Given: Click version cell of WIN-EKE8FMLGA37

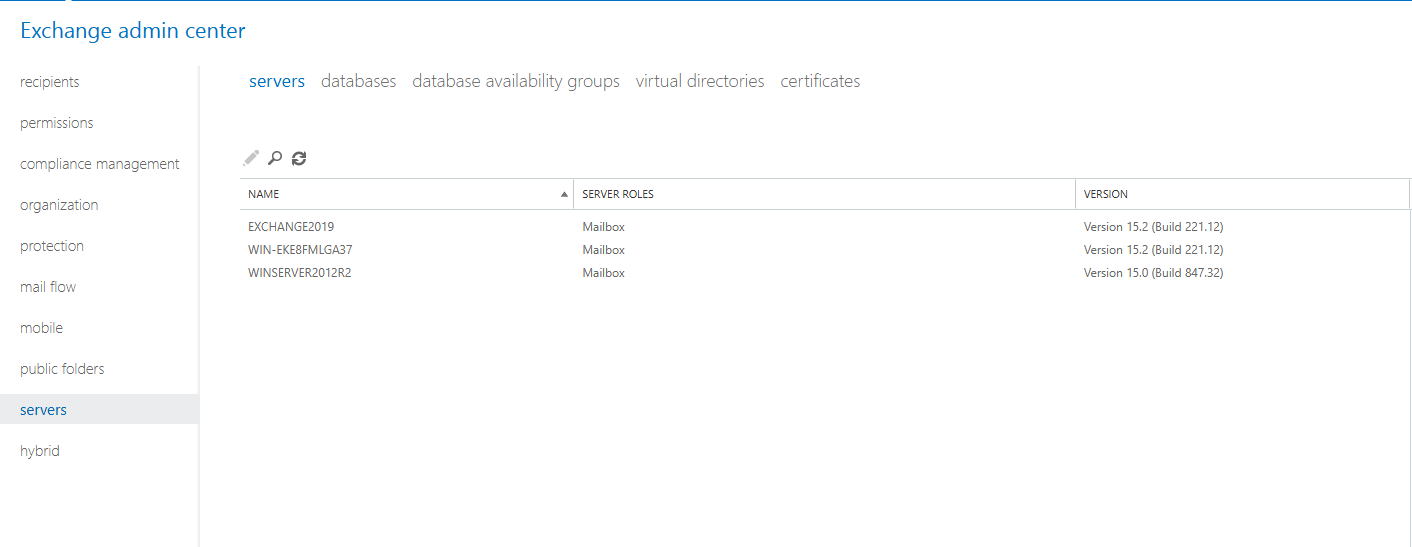Looking at the screenshot, I should coord(1153,250).
